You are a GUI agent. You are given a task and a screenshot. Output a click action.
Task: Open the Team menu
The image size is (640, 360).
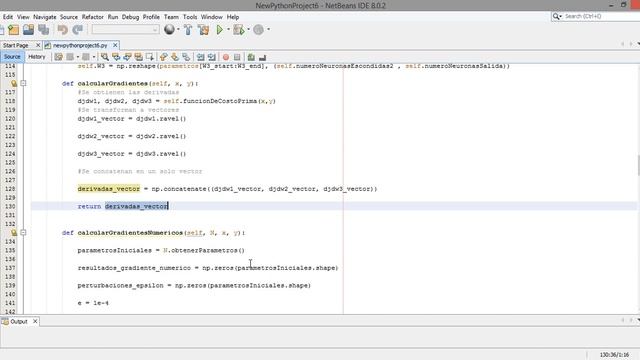(x=171, y=17)
